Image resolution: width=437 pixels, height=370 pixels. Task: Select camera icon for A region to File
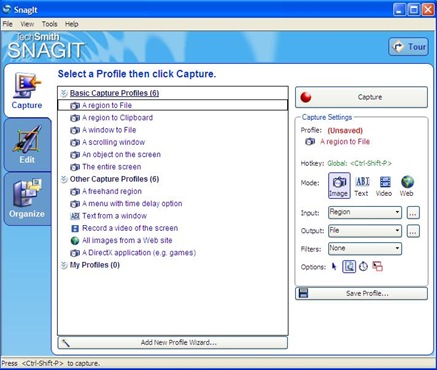(75, 106)
